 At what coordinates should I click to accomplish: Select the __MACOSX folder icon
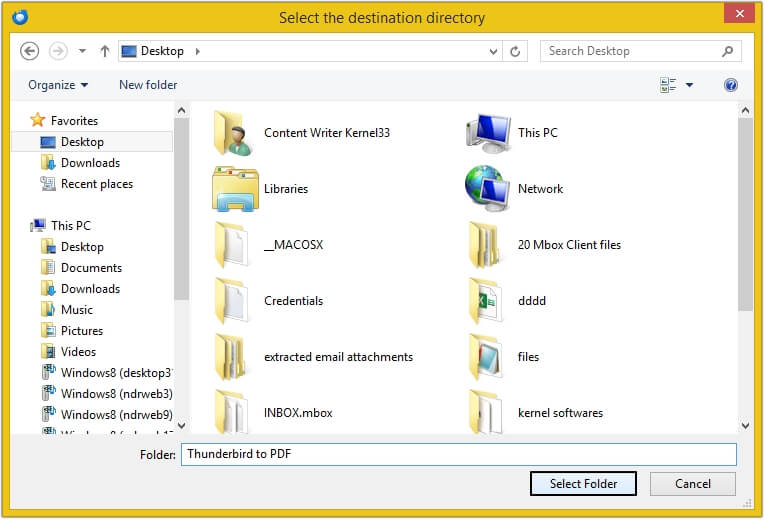(232, 245)
